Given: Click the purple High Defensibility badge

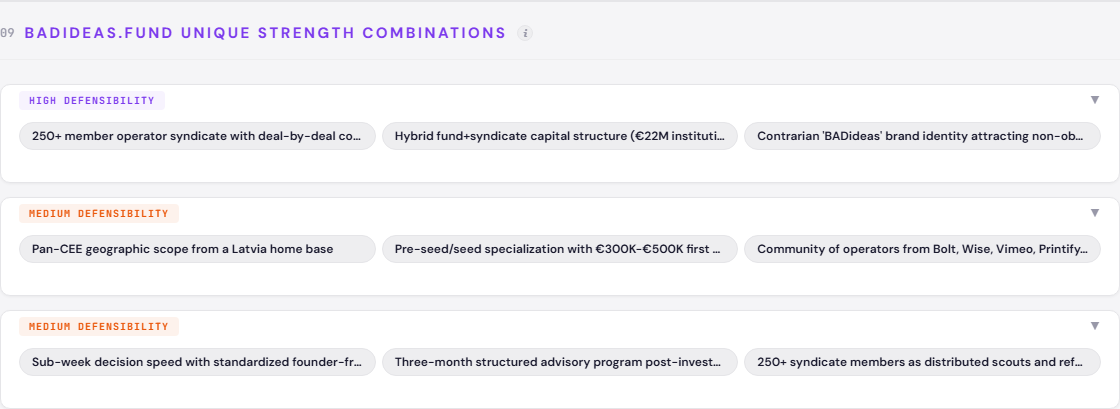Looking at the screenshot, I should coord(92,100).
